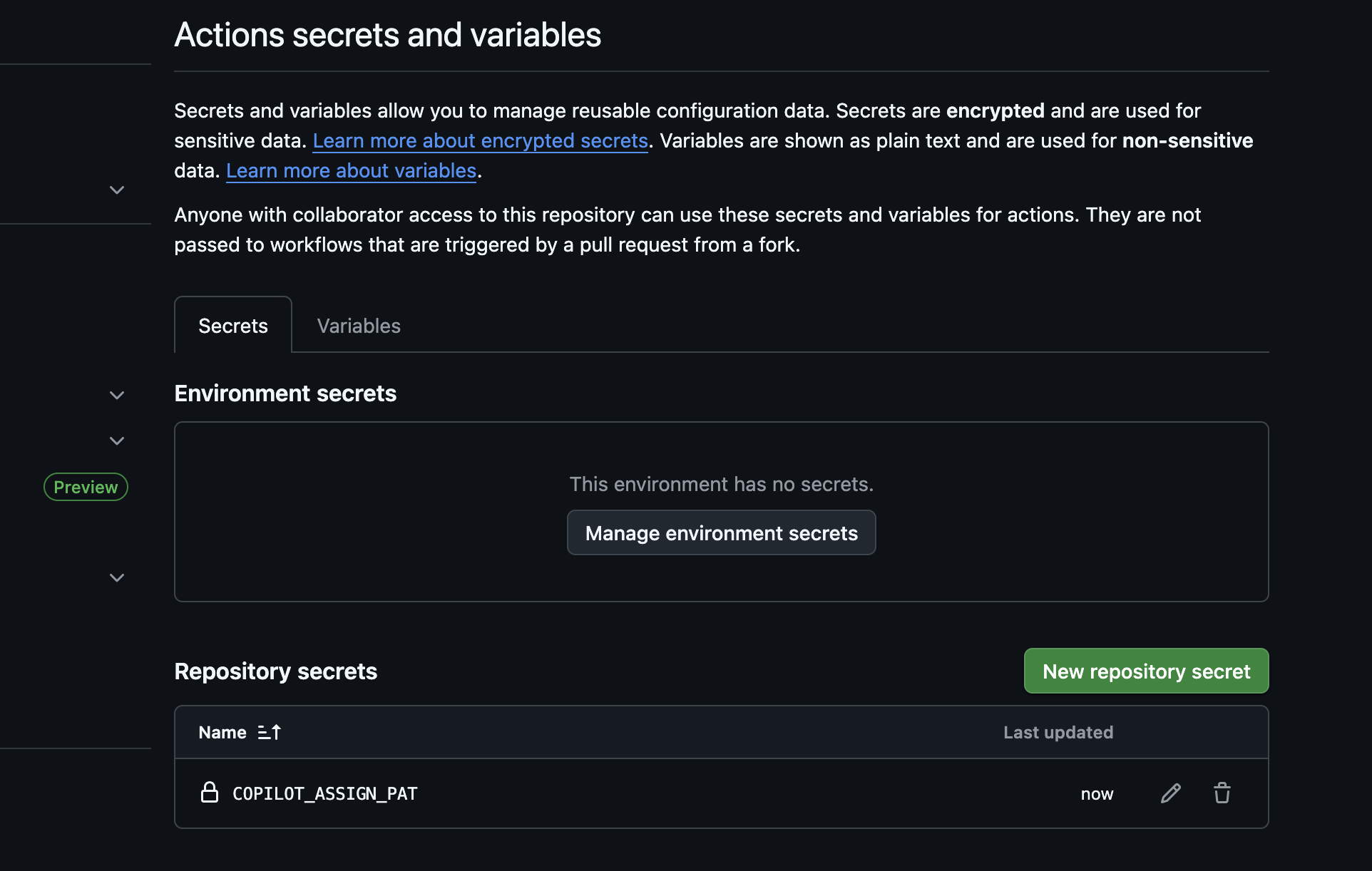Select the COPILOT_ASSIGN_PAT secret name

click(324, 793)
